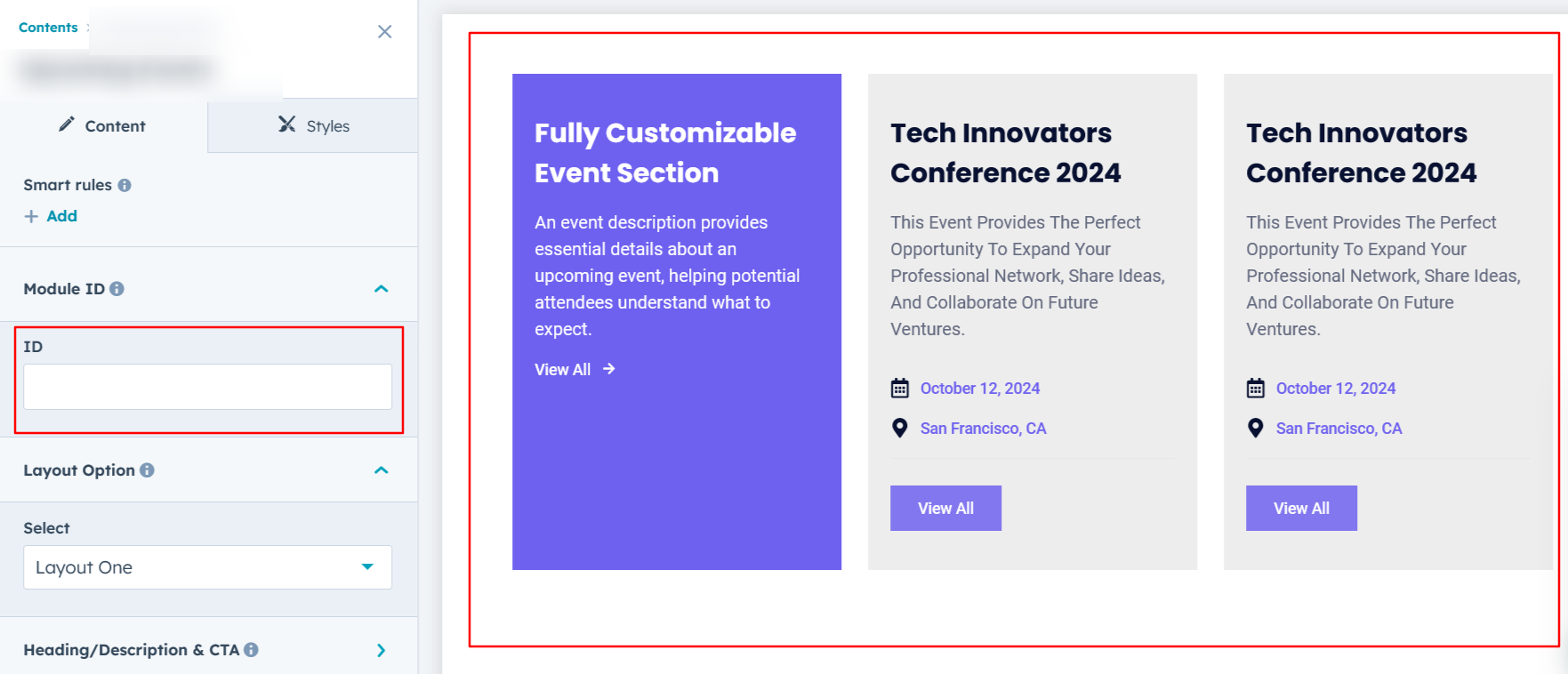Click the Heading/Description & CTA info icon
Viewport: 1568px width, 674px height.
[252, 650]
